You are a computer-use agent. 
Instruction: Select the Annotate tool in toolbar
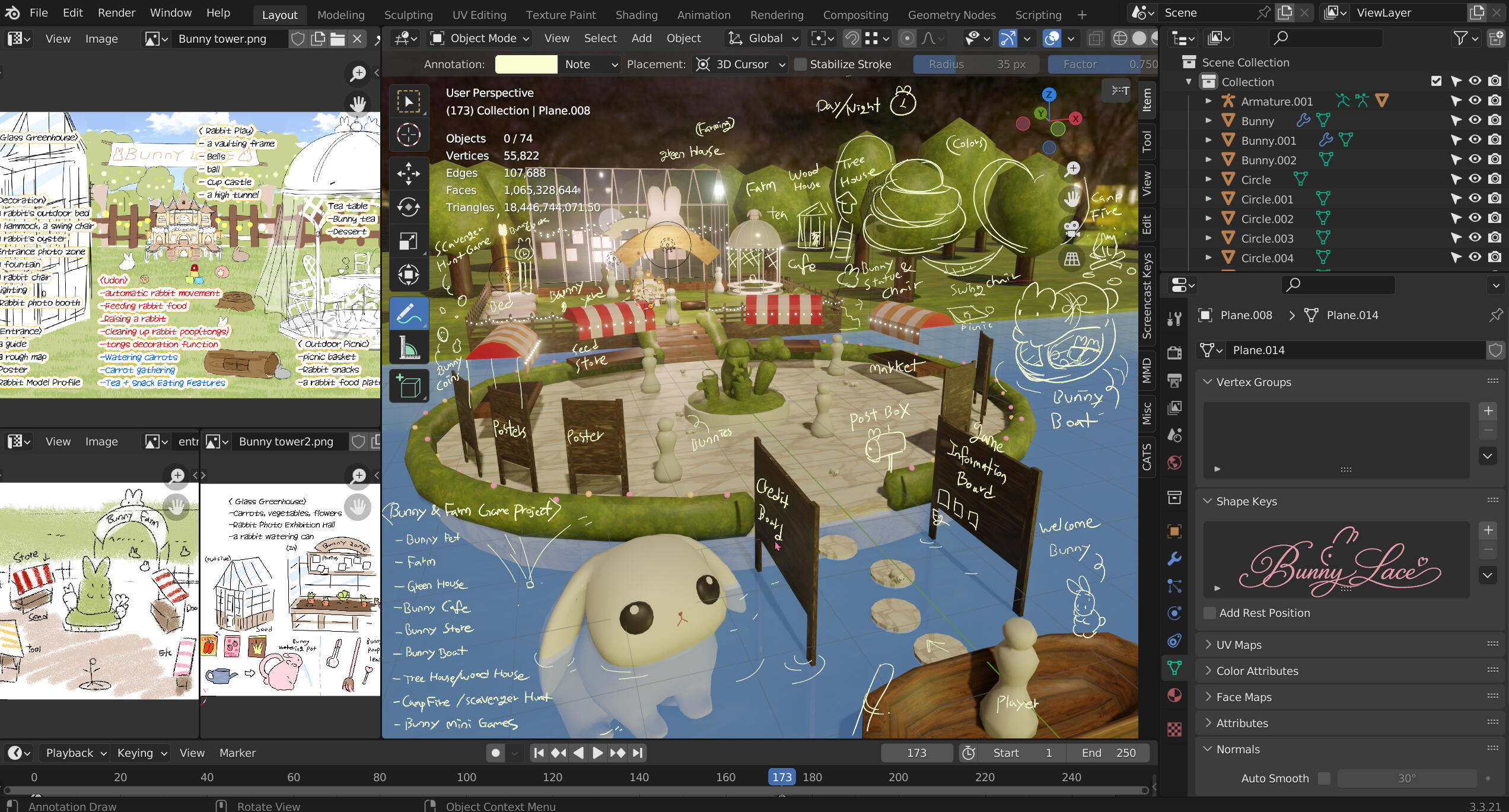coord(409,314)
